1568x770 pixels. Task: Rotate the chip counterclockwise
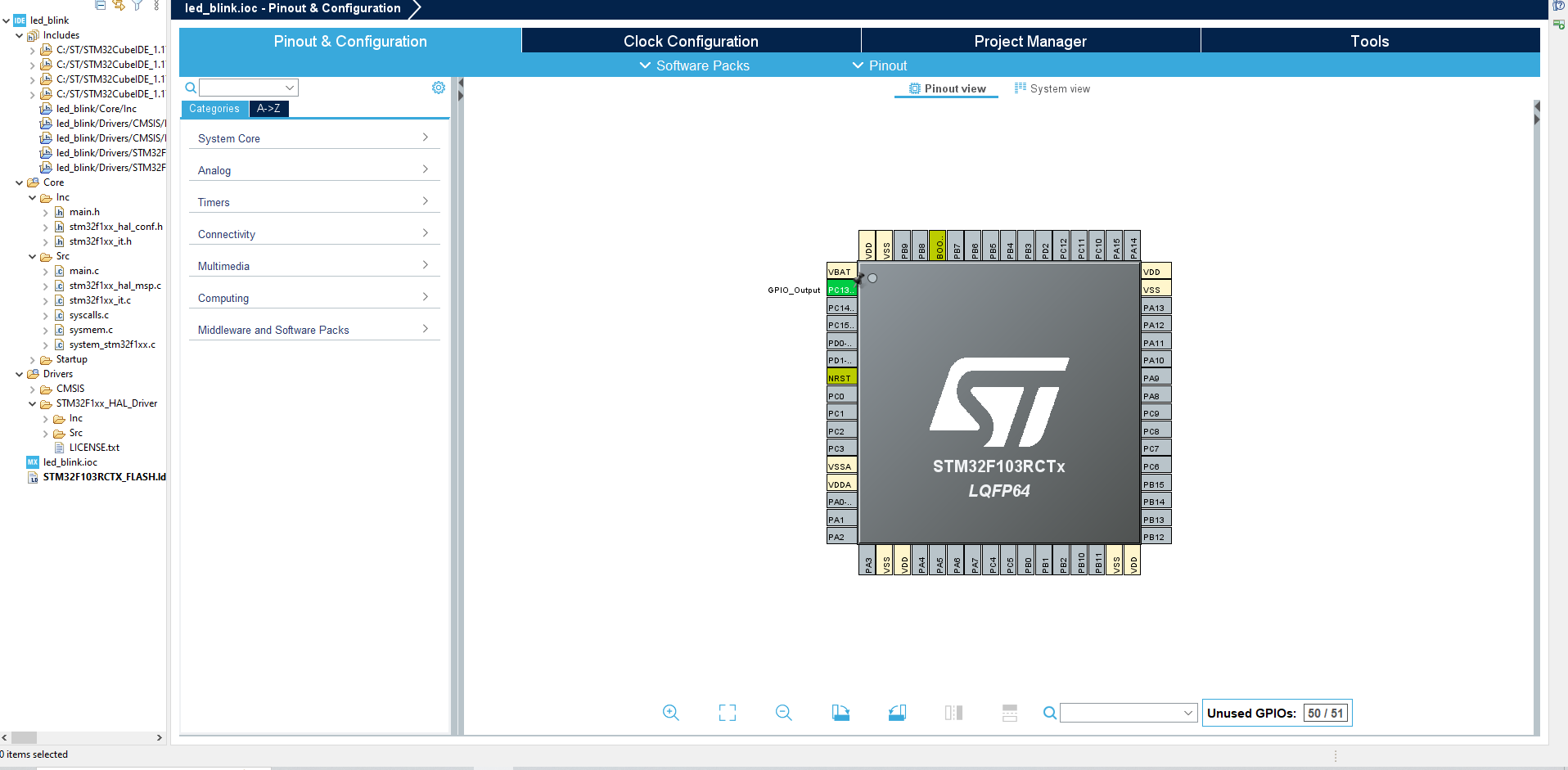[897, 713]
